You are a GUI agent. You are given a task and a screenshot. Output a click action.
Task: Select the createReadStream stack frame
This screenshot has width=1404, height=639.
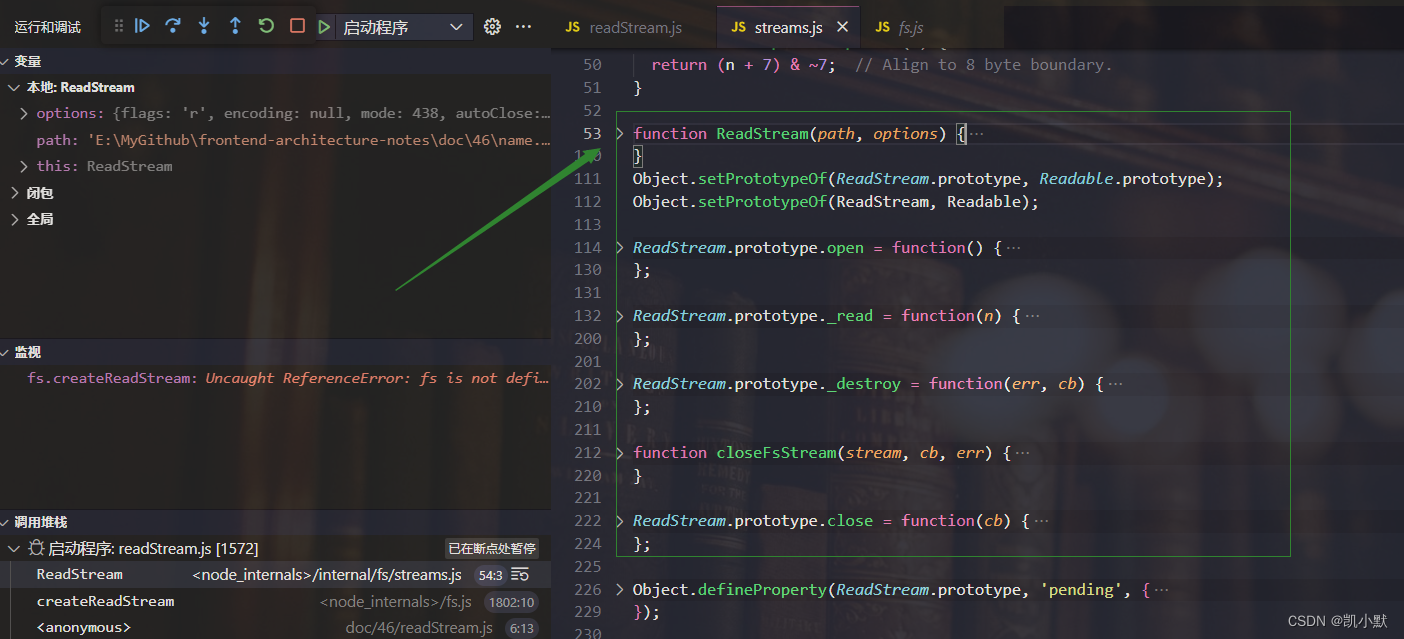pos(105,602)
